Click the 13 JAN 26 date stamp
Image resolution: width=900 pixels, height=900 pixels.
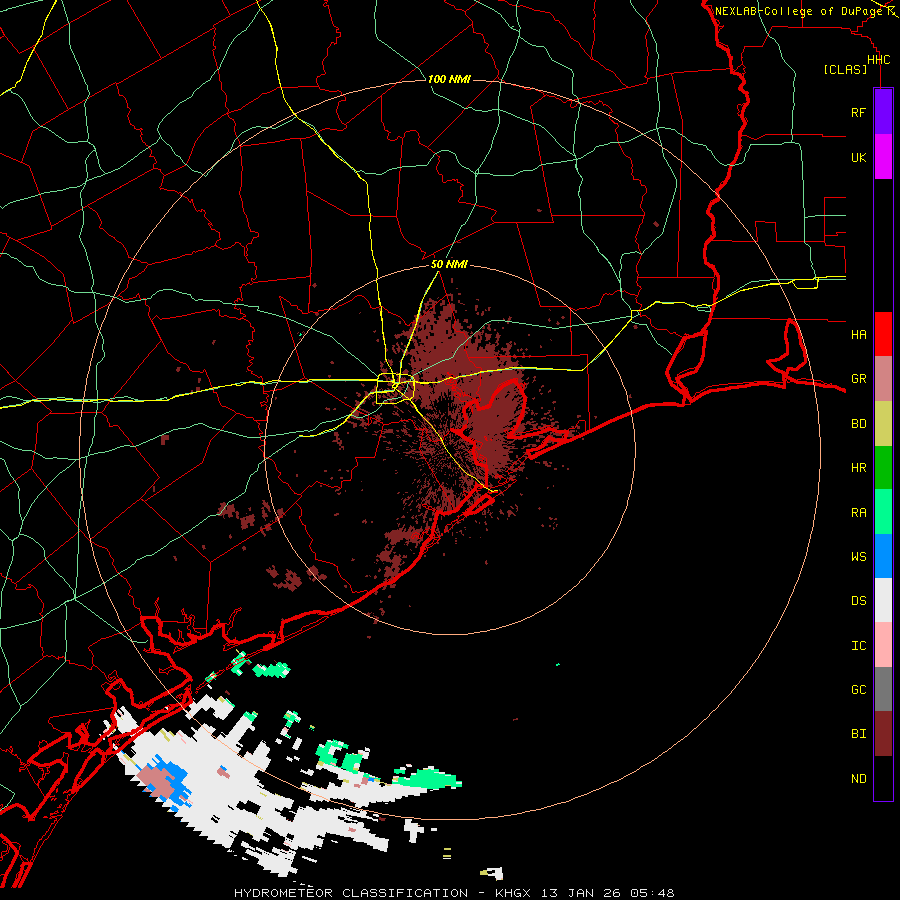tap(580, 893)
